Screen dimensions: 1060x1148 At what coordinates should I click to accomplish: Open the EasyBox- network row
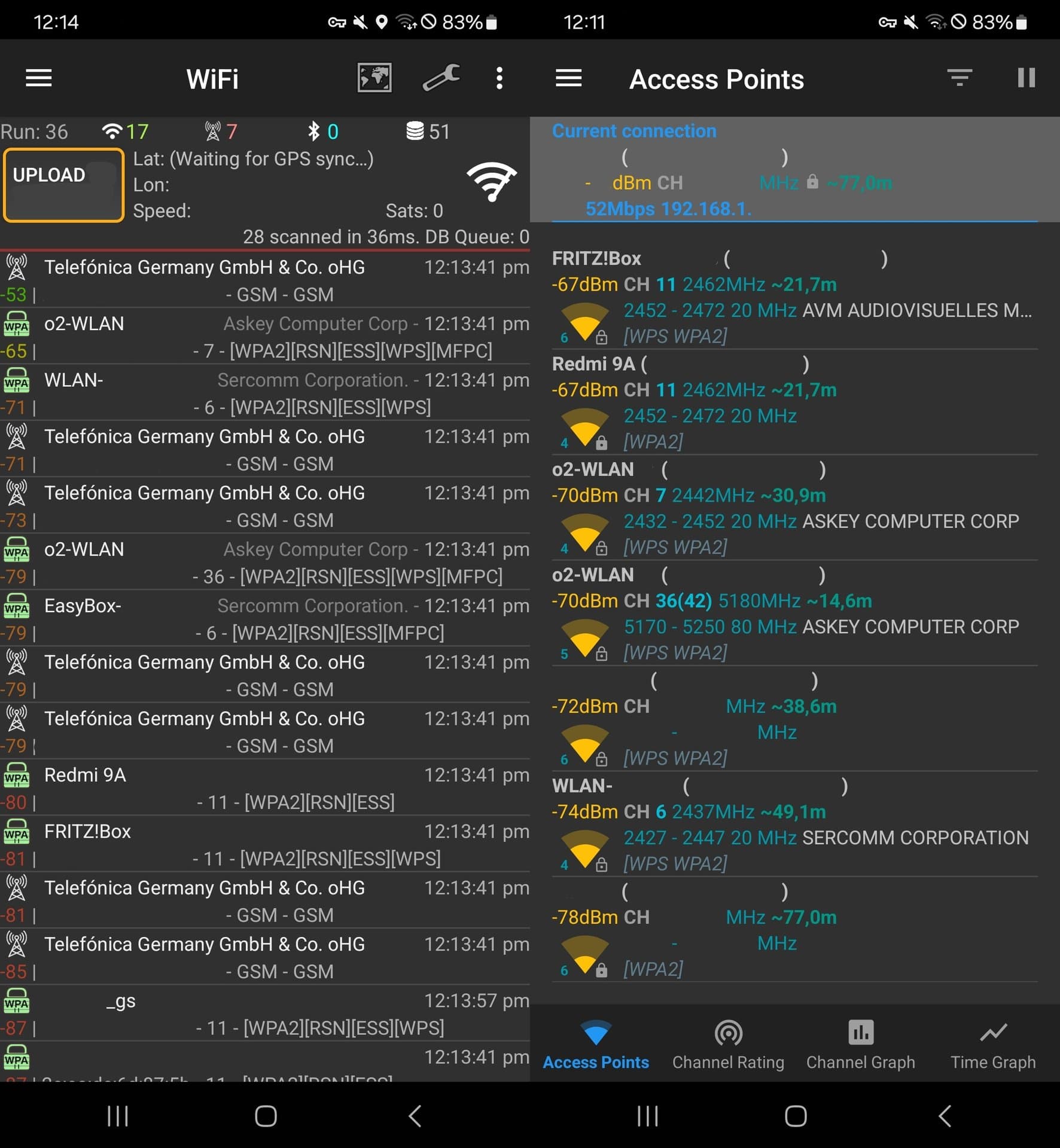pos(265,619)
